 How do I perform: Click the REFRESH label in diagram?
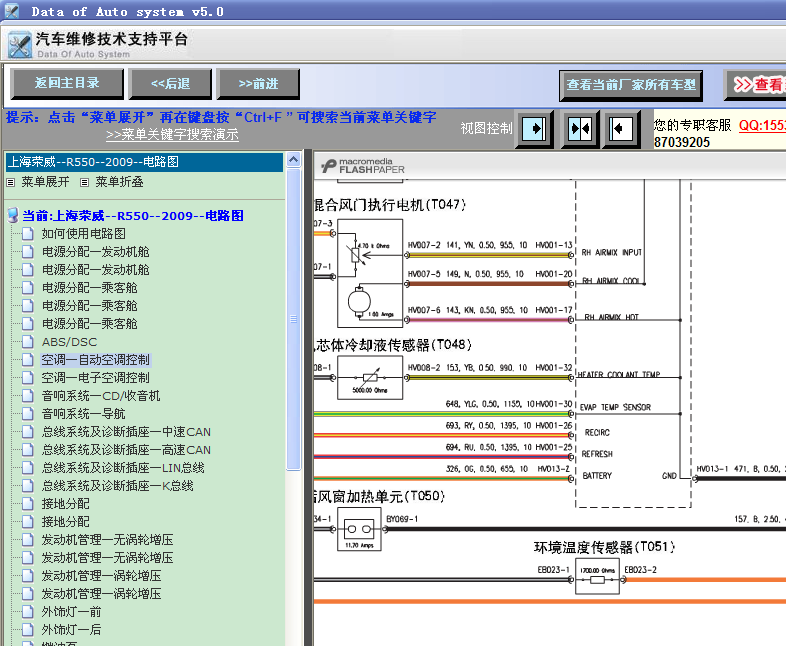597,454
